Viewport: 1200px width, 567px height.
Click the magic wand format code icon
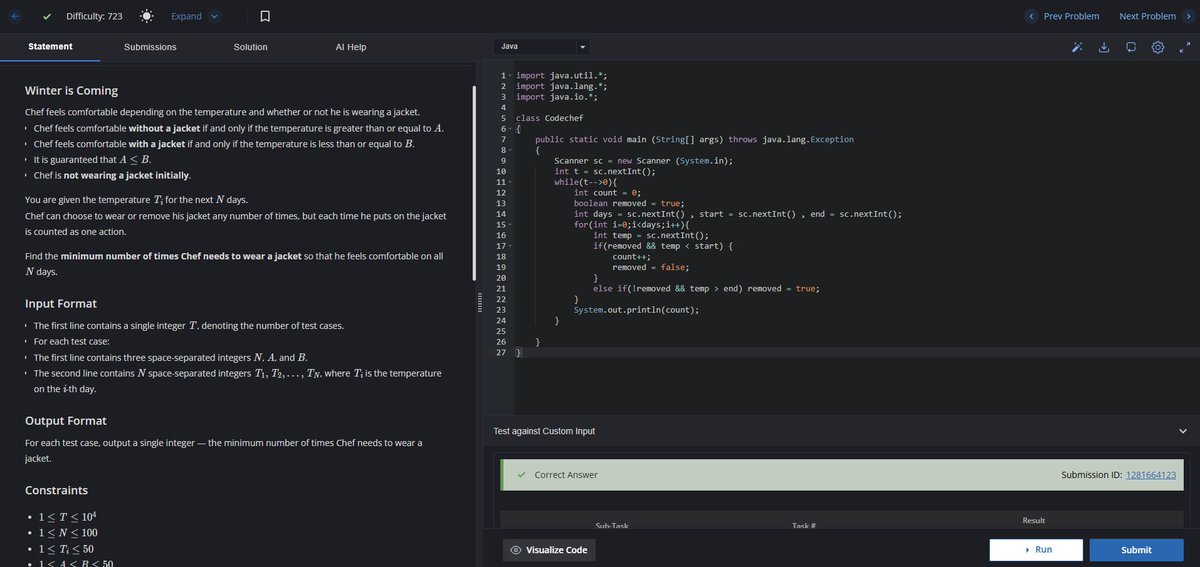1077,47
